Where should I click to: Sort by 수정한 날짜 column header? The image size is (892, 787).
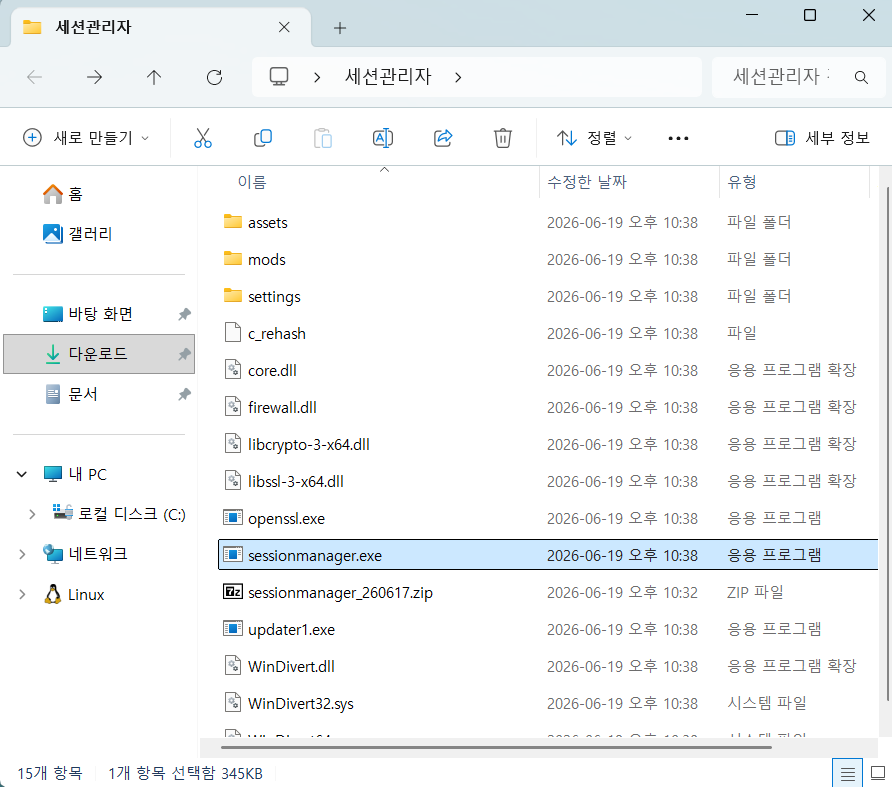click(587, 182)
